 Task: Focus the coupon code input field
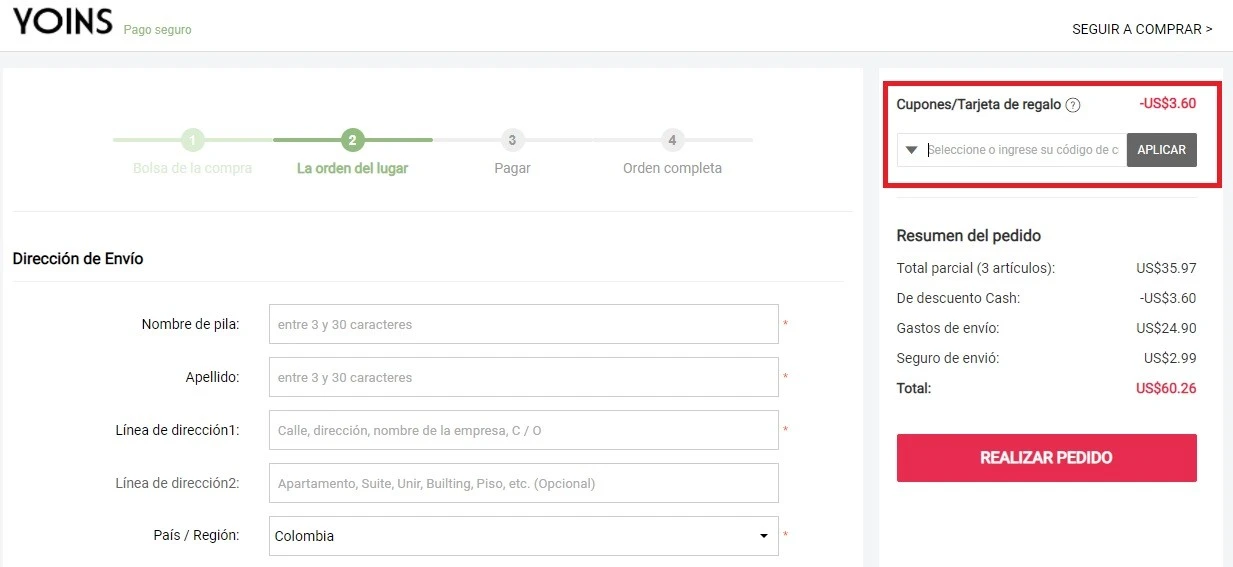coord(1023,150)
